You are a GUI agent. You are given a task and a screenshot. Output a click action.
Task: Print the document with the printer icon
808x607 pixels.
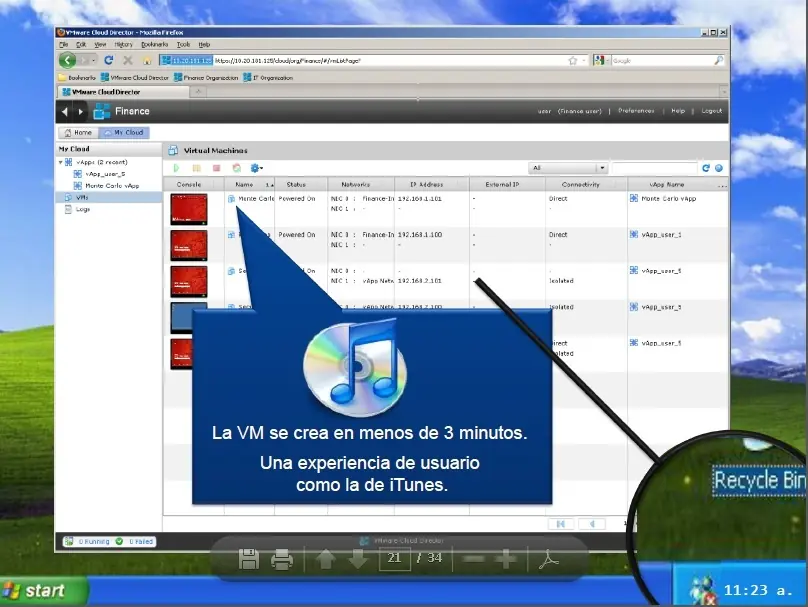tap(281, 559)
